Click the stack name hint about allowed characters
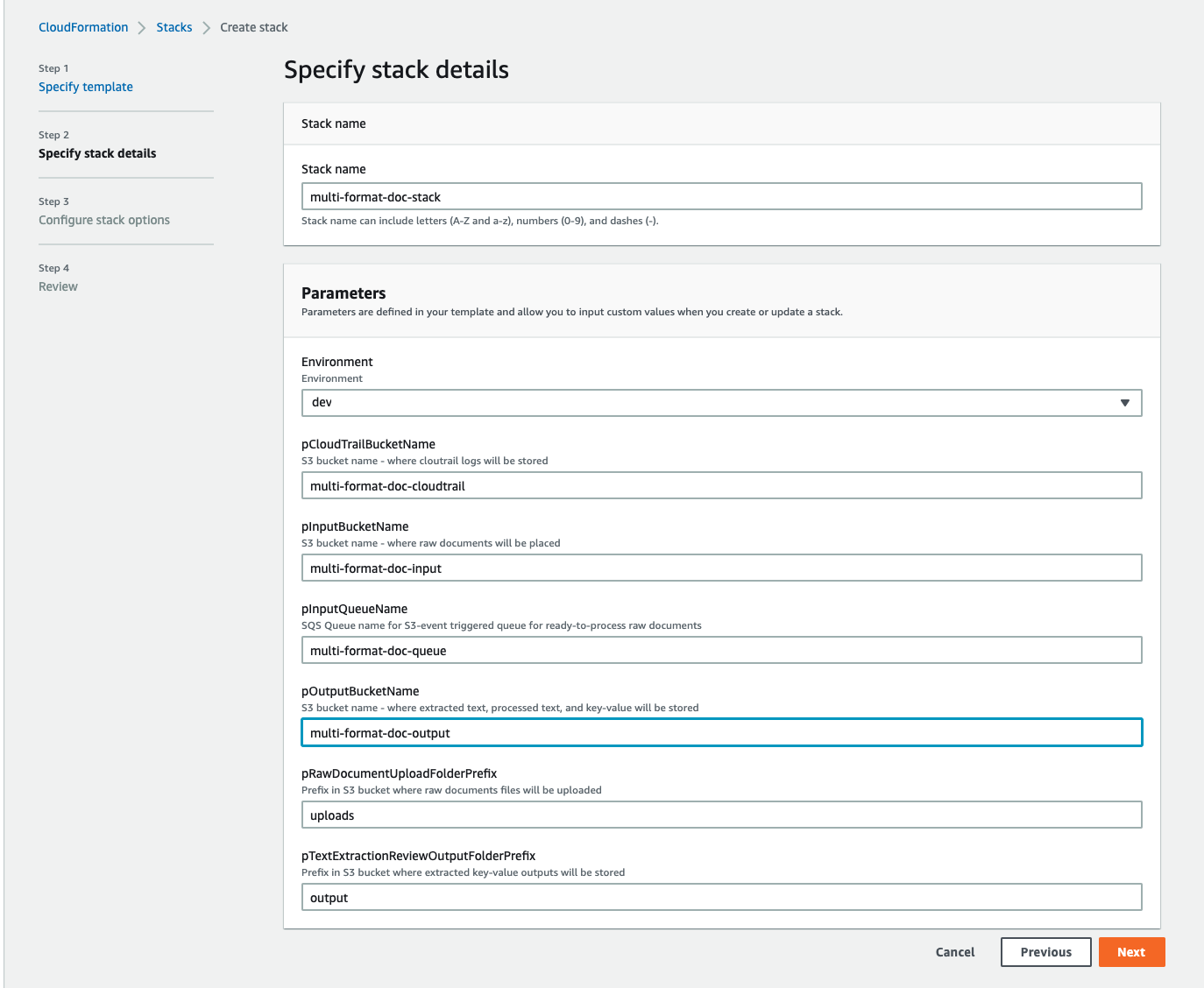 point(480,221)
